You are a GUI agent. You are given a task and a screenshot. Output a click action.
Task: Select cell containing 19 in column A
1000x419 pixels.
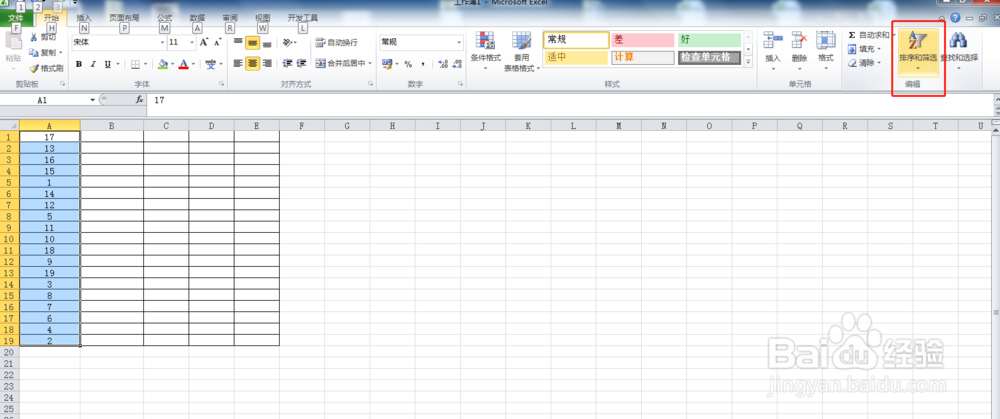[50, 274]
